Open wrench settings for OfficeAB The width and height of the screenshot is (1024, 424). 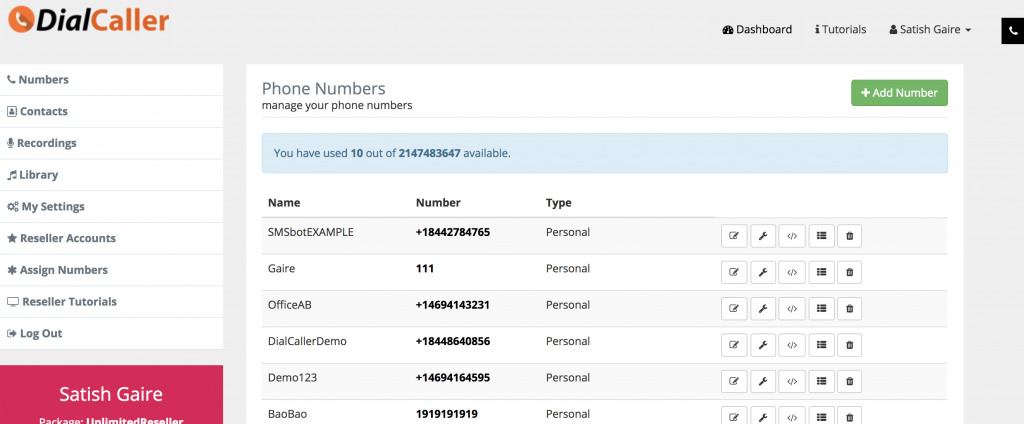click(x=763, y=308)
